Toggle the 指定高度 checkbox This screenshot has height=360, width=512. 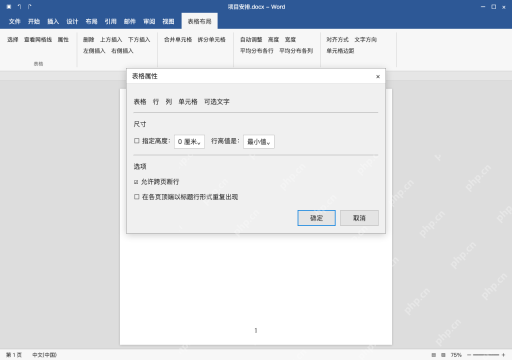(x=136, y=141)
